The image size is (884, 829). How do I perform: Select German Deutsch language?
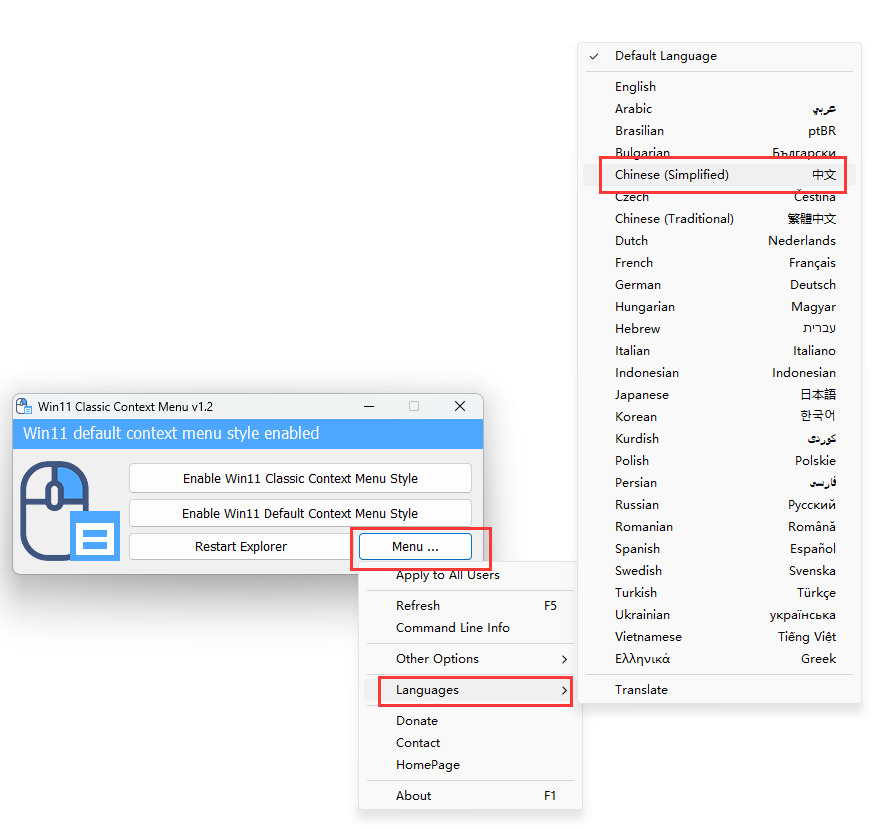[719, 285]
